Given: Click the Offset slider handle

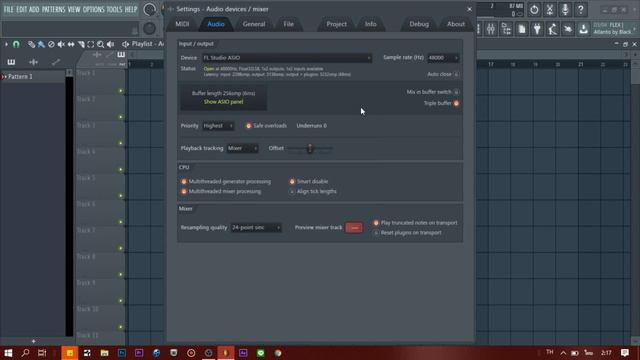Looking at the screenshot, I should click(310, 148).
